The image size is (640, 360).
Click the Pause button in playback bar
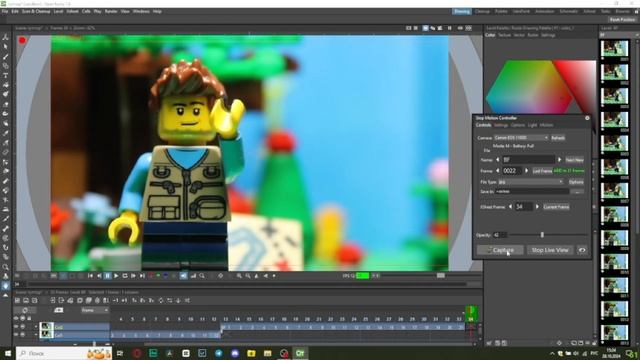point(107,276)
